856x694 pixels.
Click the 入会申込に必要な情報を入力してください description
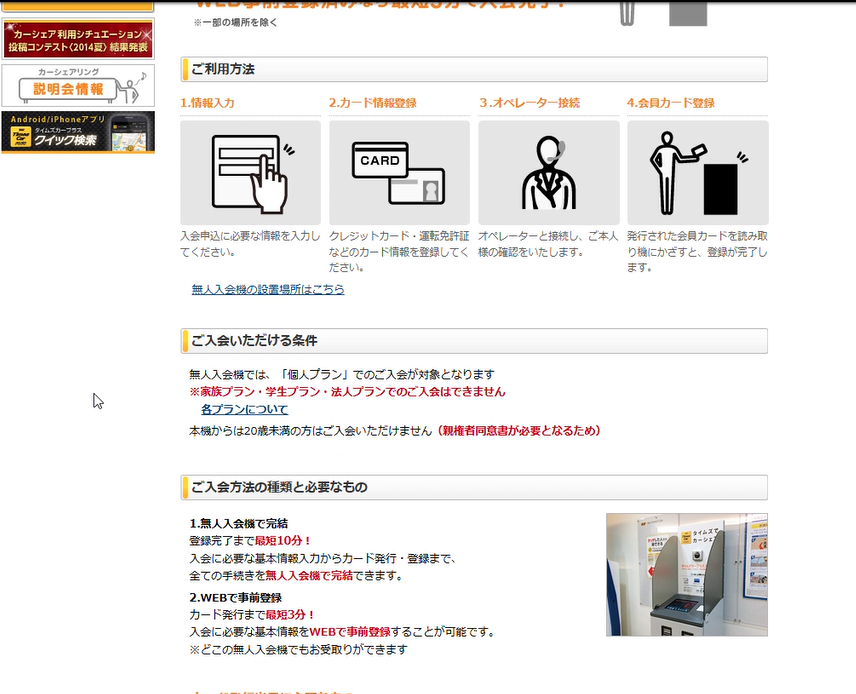251,244
